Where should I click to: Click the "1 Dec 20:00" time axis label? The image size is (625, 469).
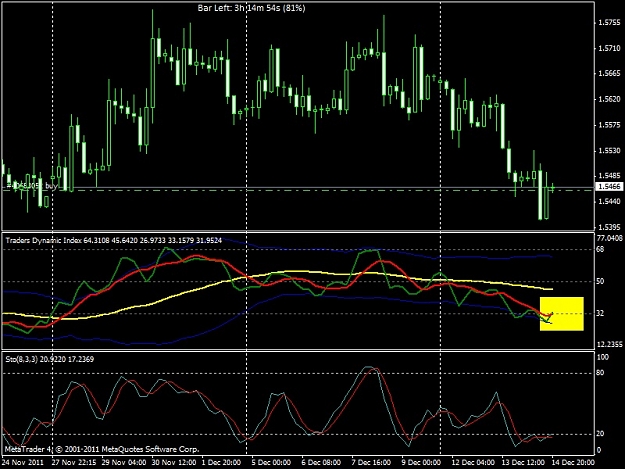coord(221,463)
